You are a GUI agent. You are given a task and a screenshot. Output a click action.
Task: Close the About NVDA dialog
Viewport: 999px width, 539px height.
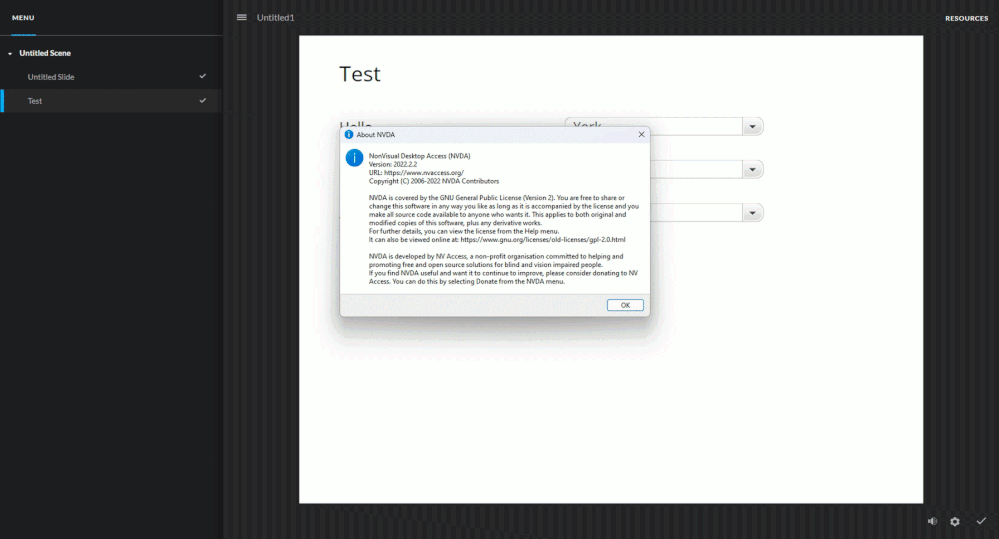(642, 134)
